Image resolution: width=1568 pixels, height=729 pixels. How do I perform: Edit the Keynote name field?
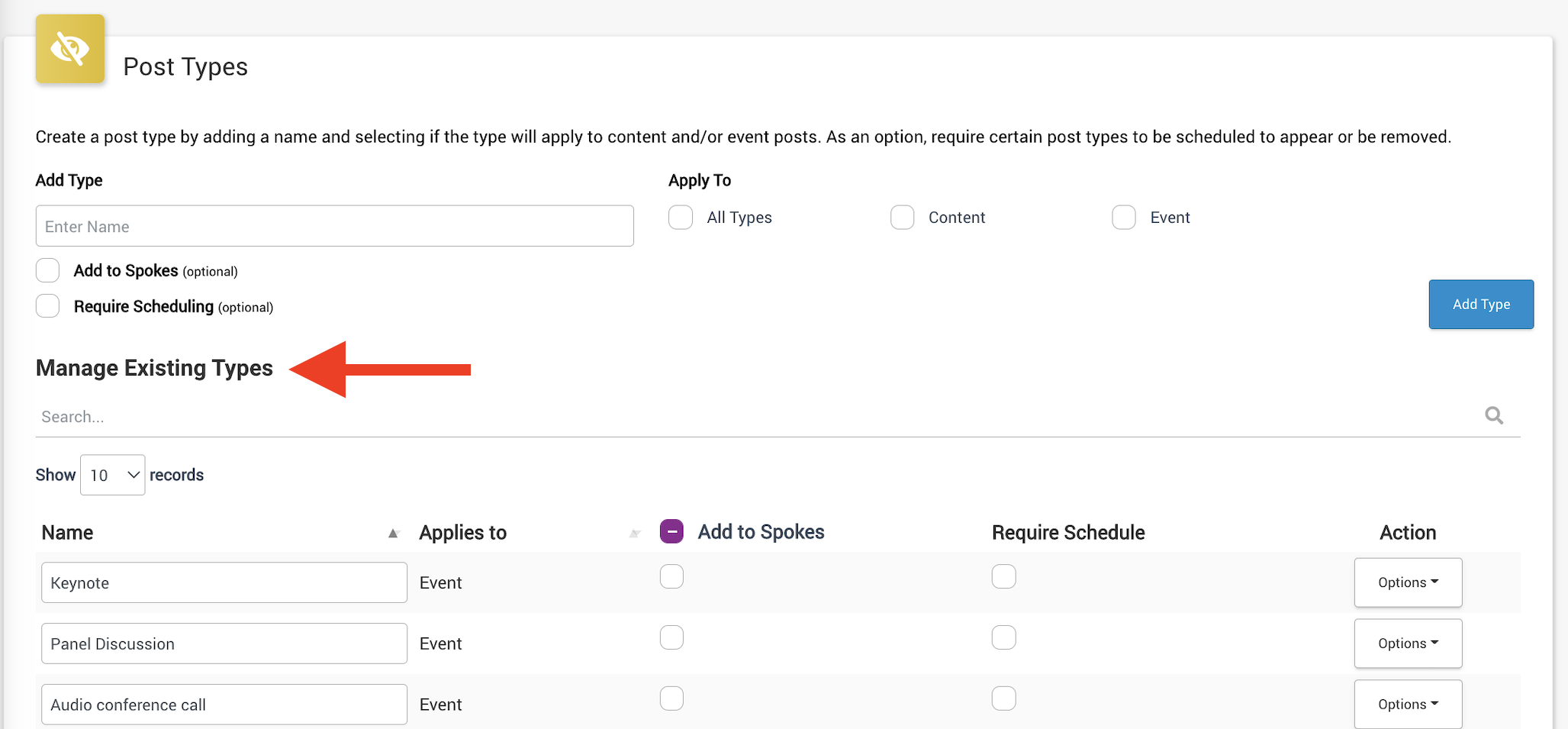pyautogui.click(x=224, y=582)
